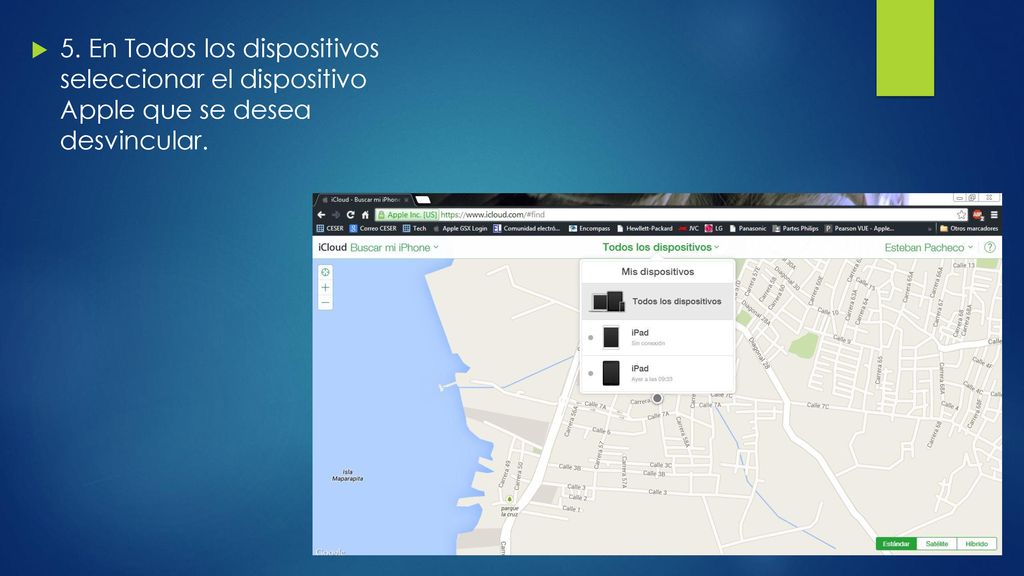Viewport: 1024px width, 576px height.
Task: Open the Encompass bookmark
Action: pos(589,229)
